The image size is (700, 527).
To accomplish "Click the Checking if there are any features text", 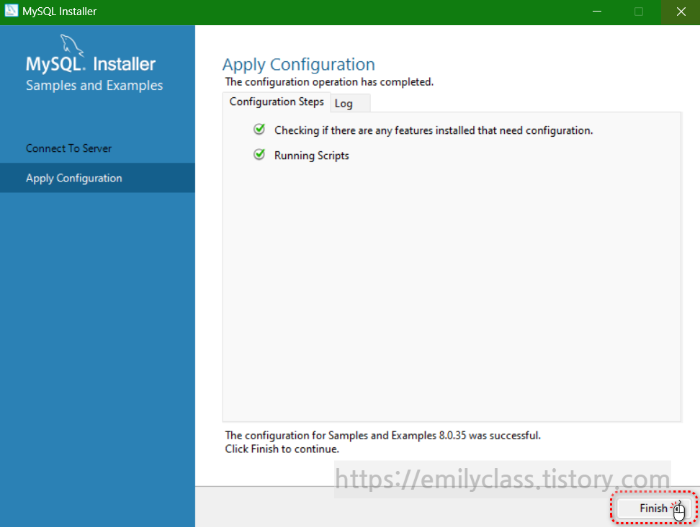I will [x=433, y=130].
